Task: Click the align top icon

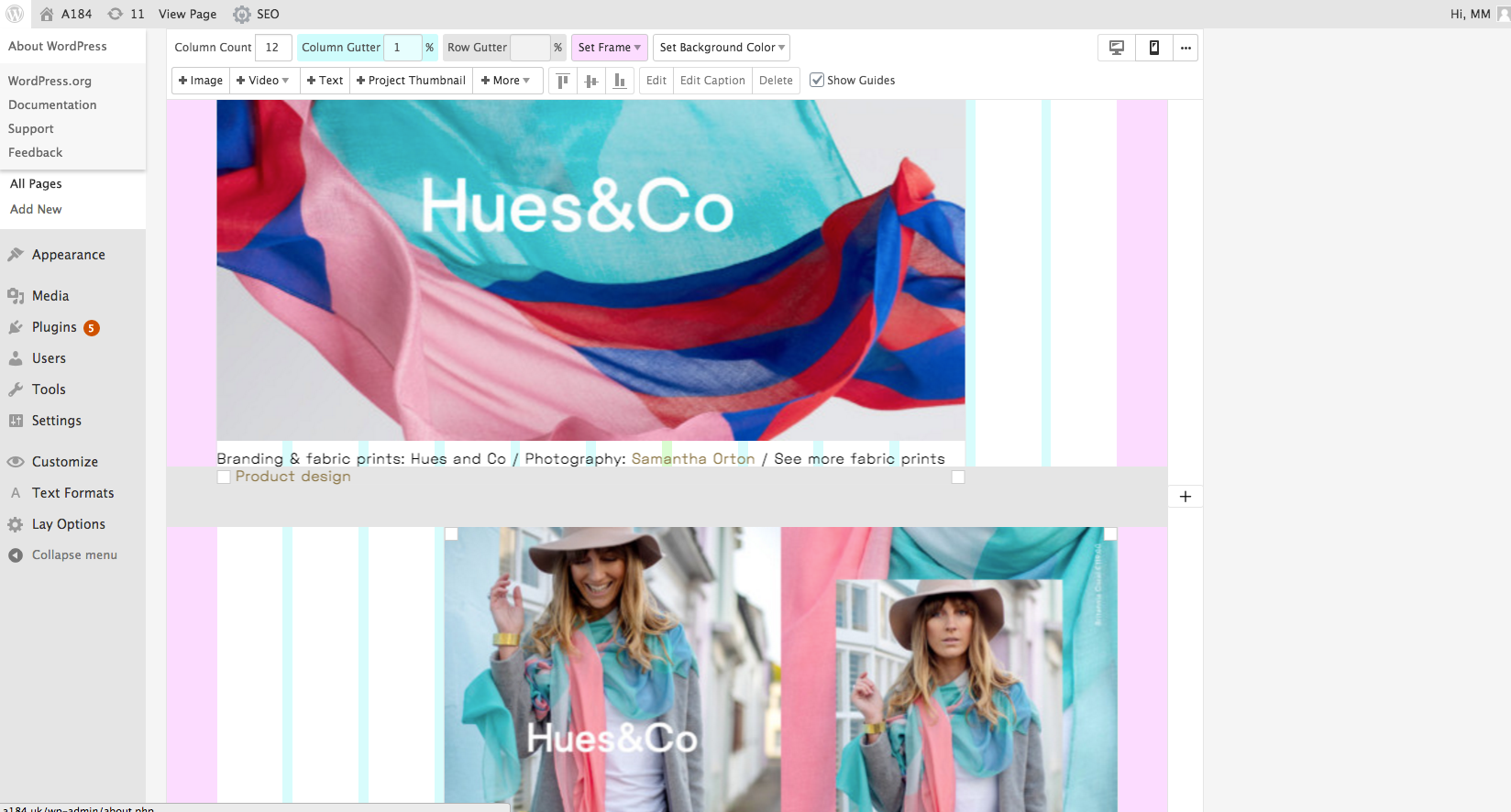Action: (563, 81)
